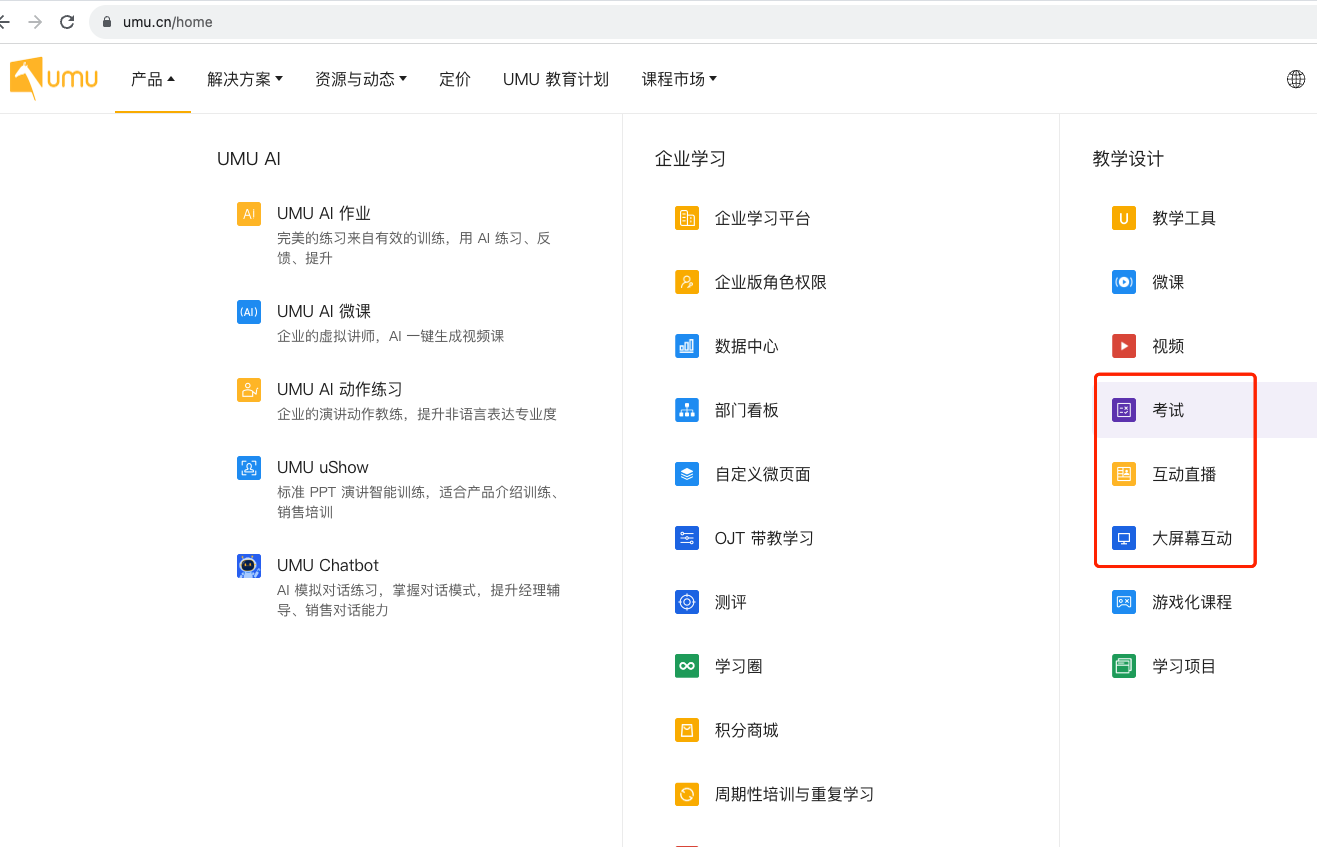Screen dimensions: 1317x847
Task: Click the UMU AI 作业 icon
Action: [249, 214]
